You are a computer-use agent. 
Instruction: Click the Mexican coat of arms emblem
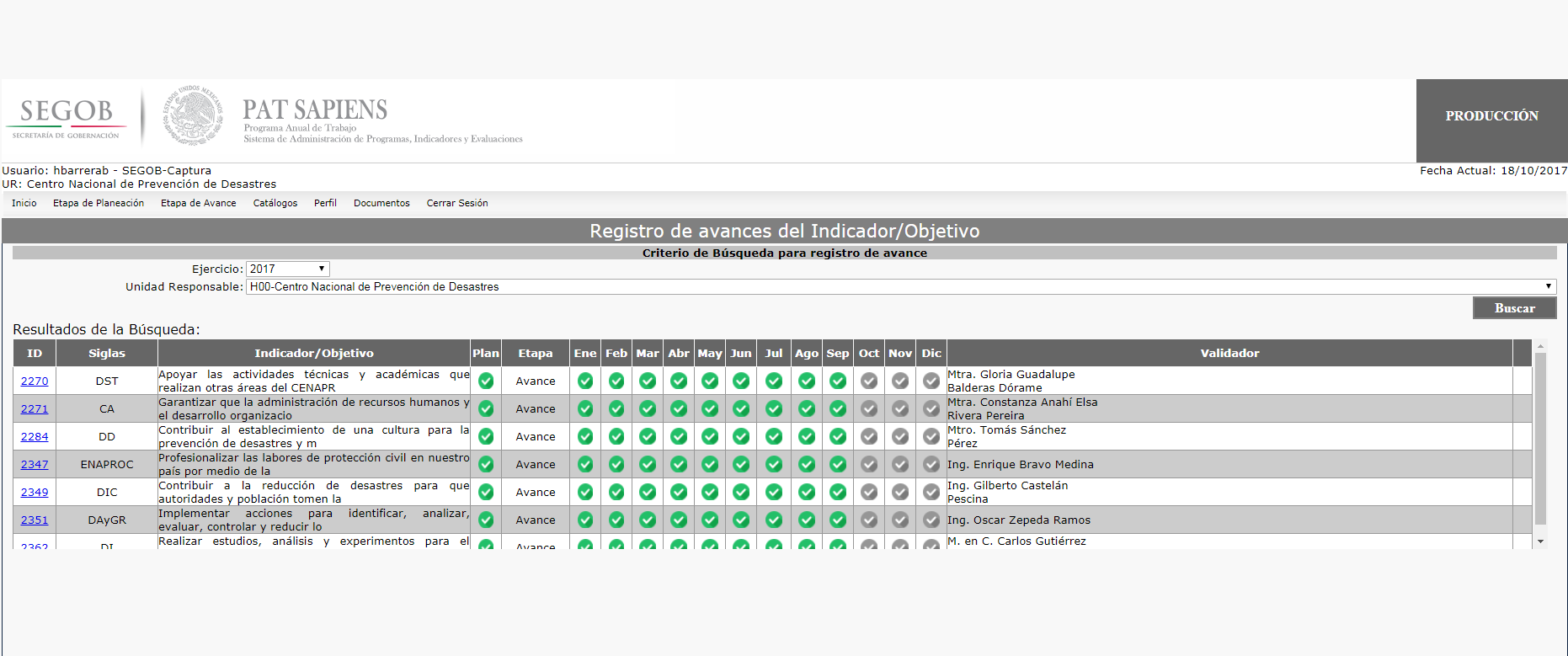(193, 115)
